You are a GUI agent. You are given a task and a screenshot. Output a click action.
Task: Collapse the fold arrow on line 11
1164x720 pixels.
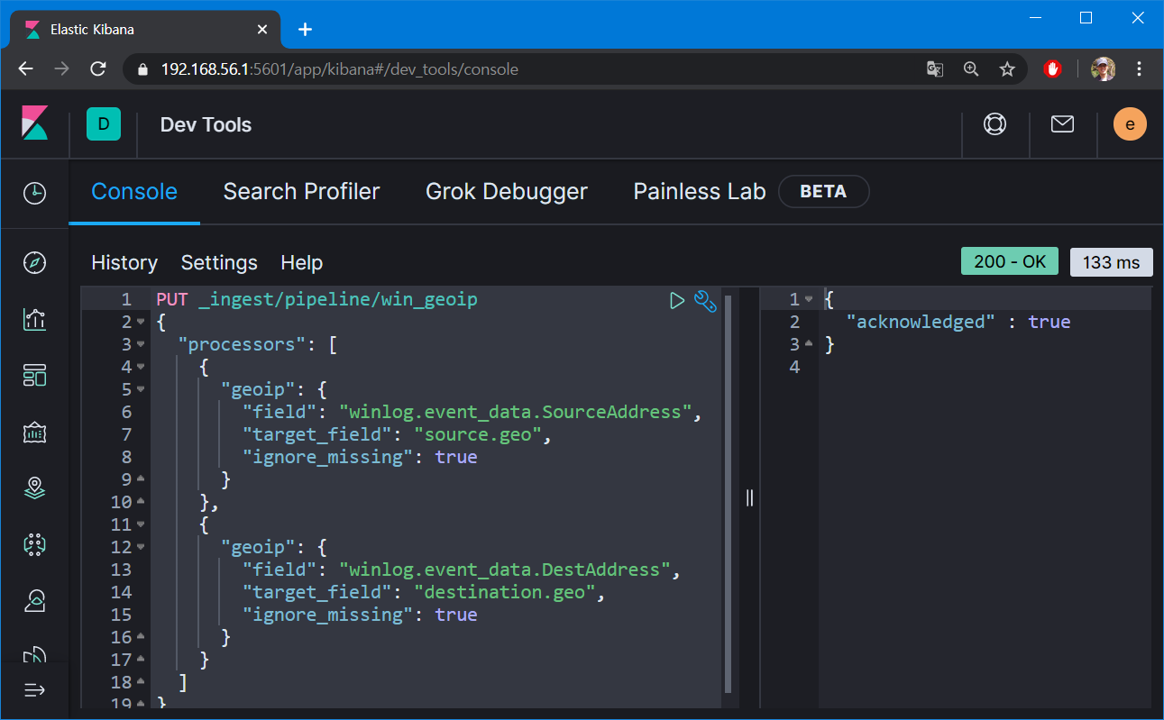pyautogui.click(x=140, y=524)
